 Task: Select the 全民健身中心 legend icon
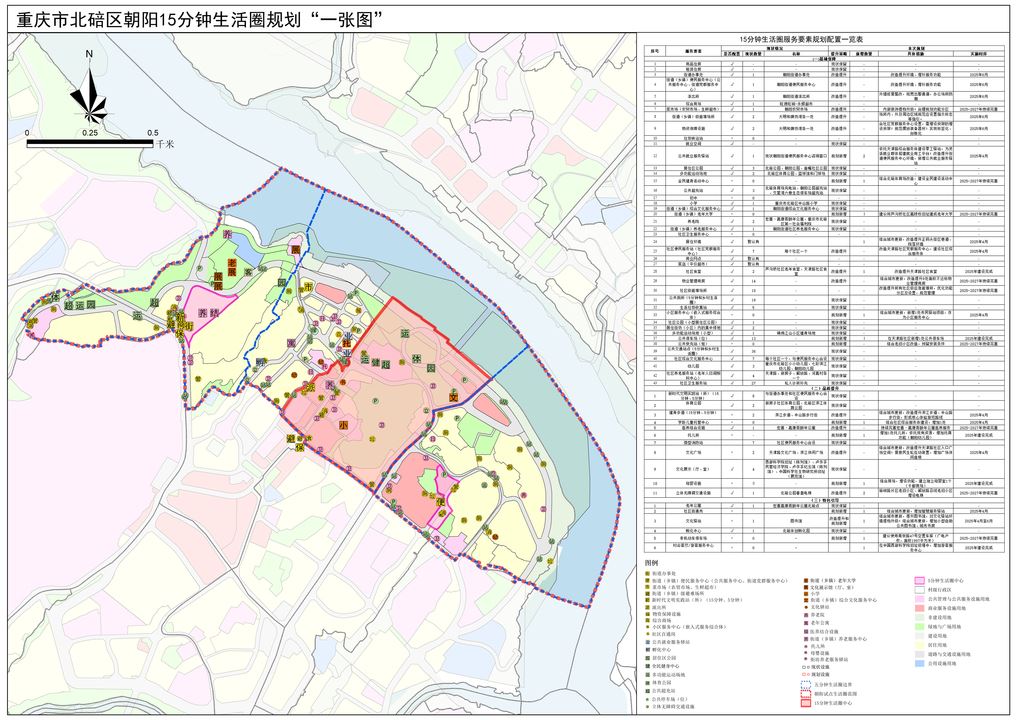647,666
